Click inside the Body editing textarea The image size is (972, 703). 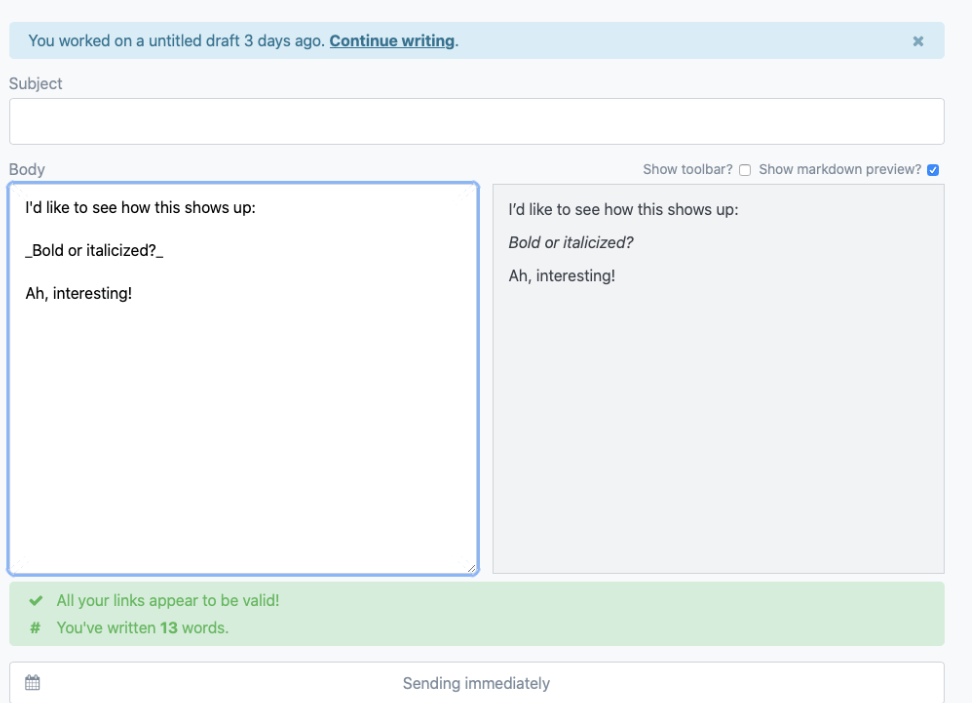click(x=240, y=400)
